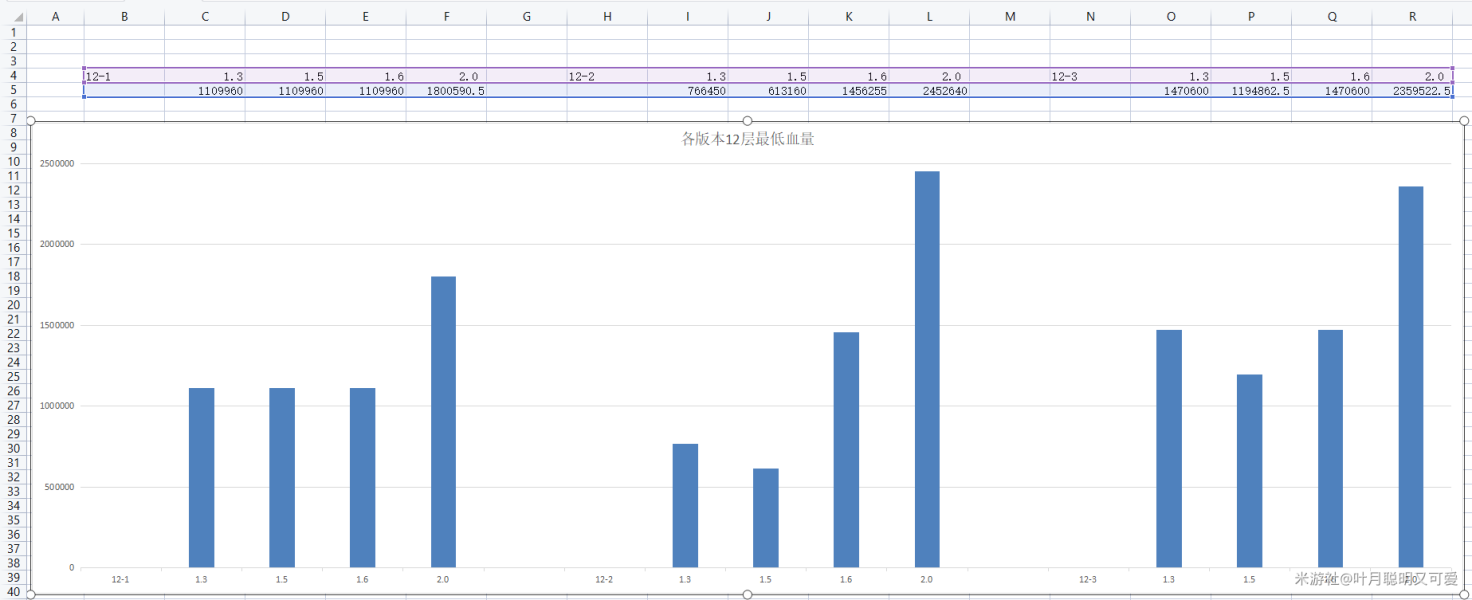
Task: Select column header F
Action: coord(446,16)
